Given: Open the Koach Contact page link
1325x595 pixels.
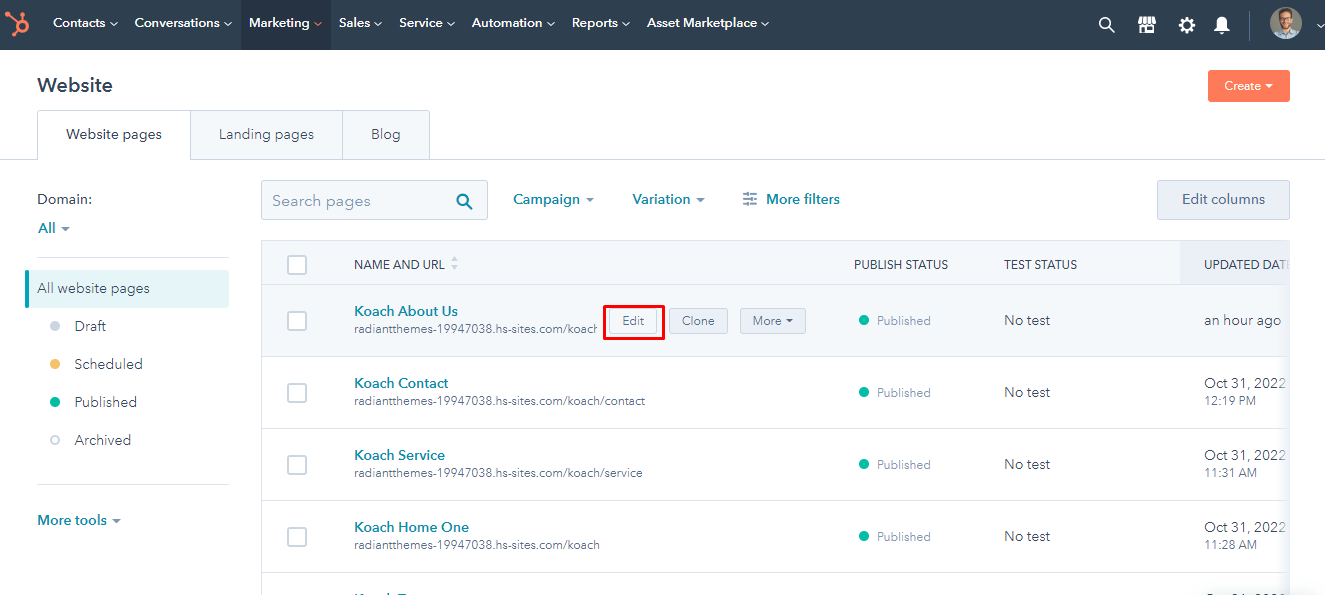Looking at the screenshot, I should 401,383.
